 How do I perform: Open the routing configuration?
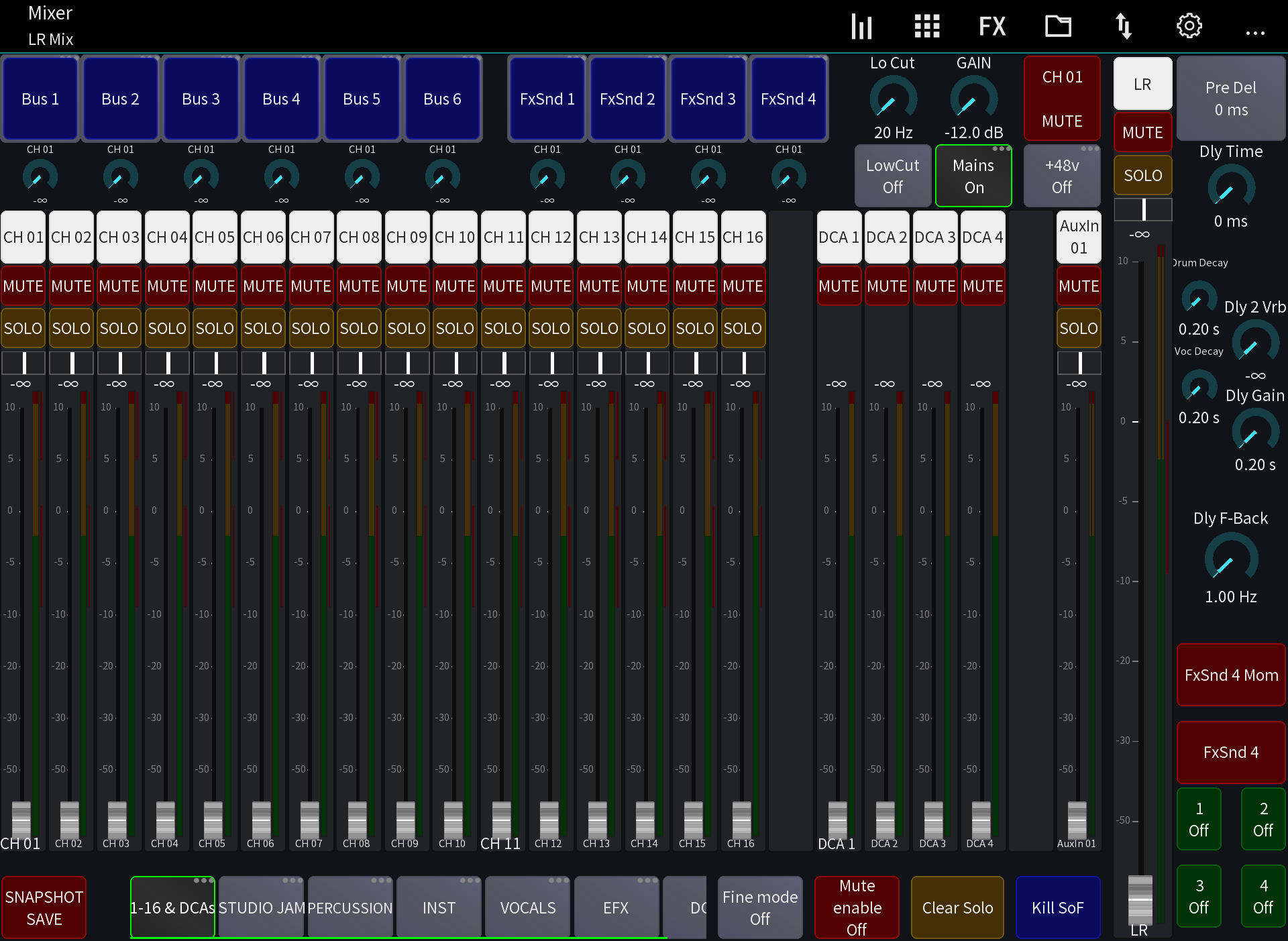tap(1124, 25)
